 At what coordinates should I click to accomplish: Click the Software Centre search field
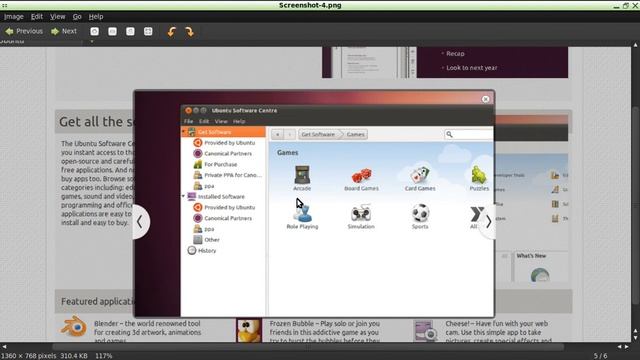(x=469, y=134)
